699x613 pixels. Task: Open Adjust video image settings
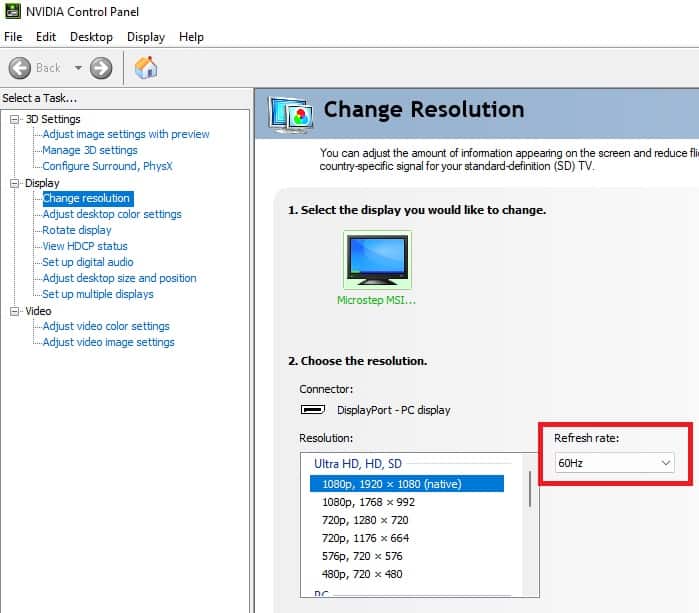[x=108, y=342]
